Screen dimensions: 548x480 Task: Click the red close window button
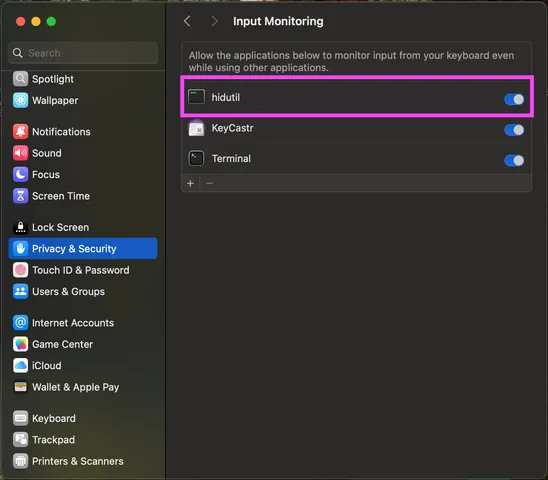pos(21,21)
